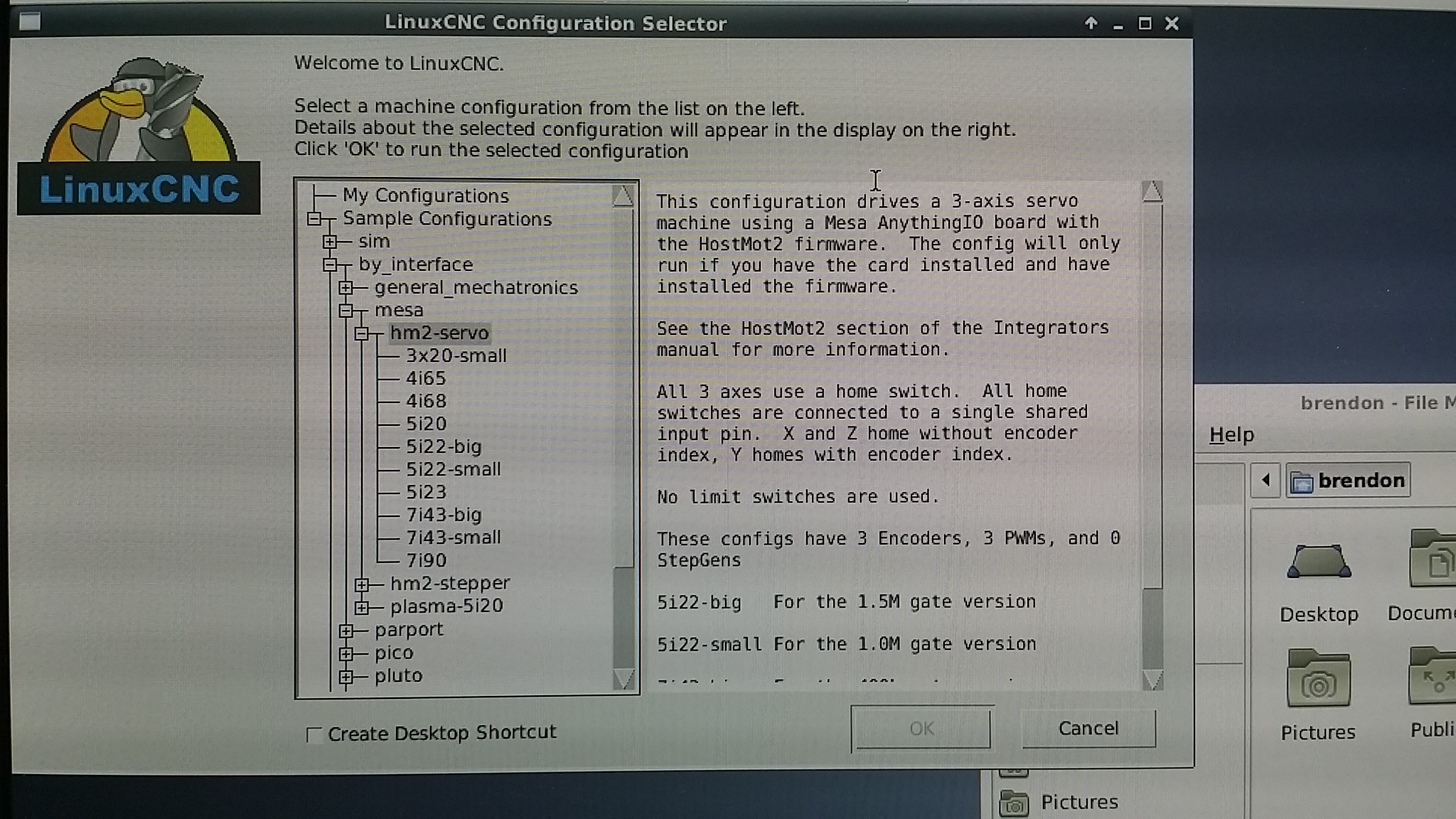Viewport: 1456px width, 819px height.
Task: Collapse the mesa tree node
Action: point(346,311)
